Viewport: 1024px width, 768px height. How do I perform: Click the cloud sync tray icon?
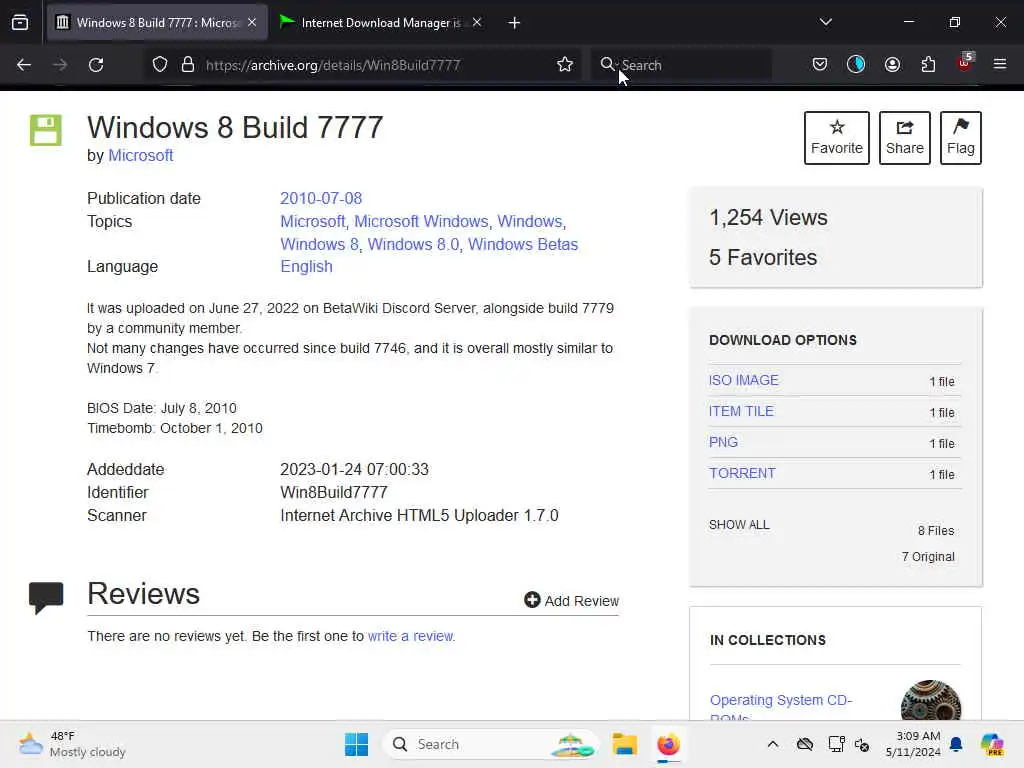point(805,744)
